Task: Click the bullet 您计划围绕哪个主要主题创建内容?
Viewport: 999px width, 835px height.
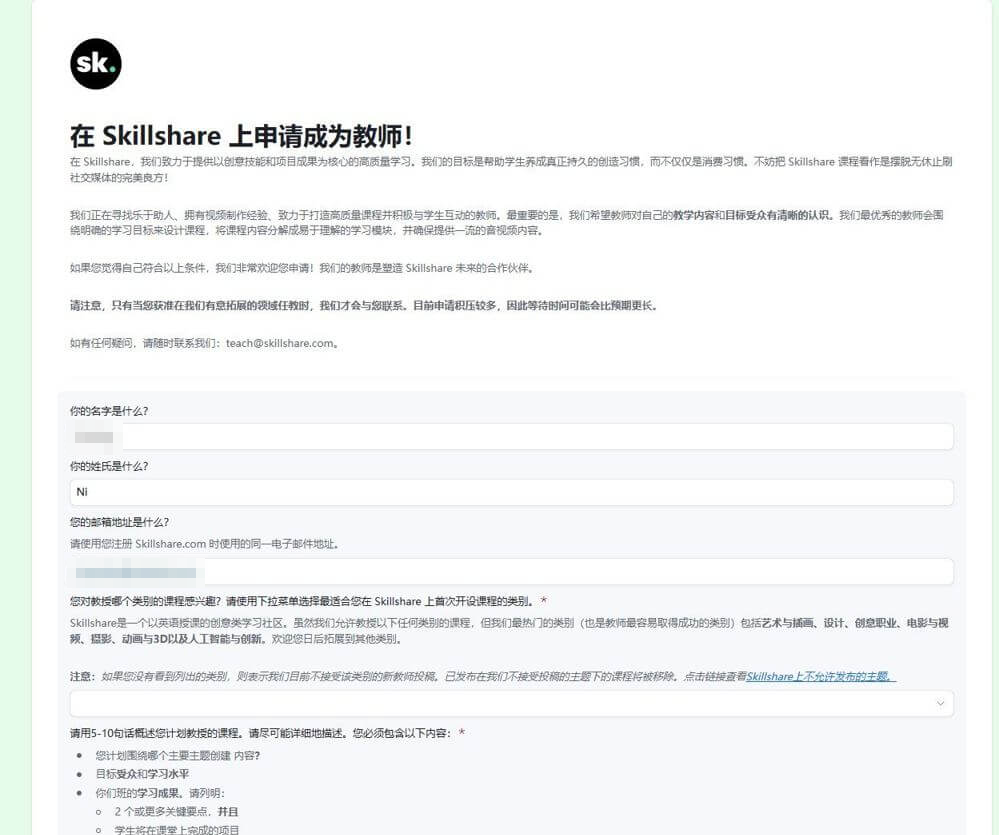Action: [178, 755]
